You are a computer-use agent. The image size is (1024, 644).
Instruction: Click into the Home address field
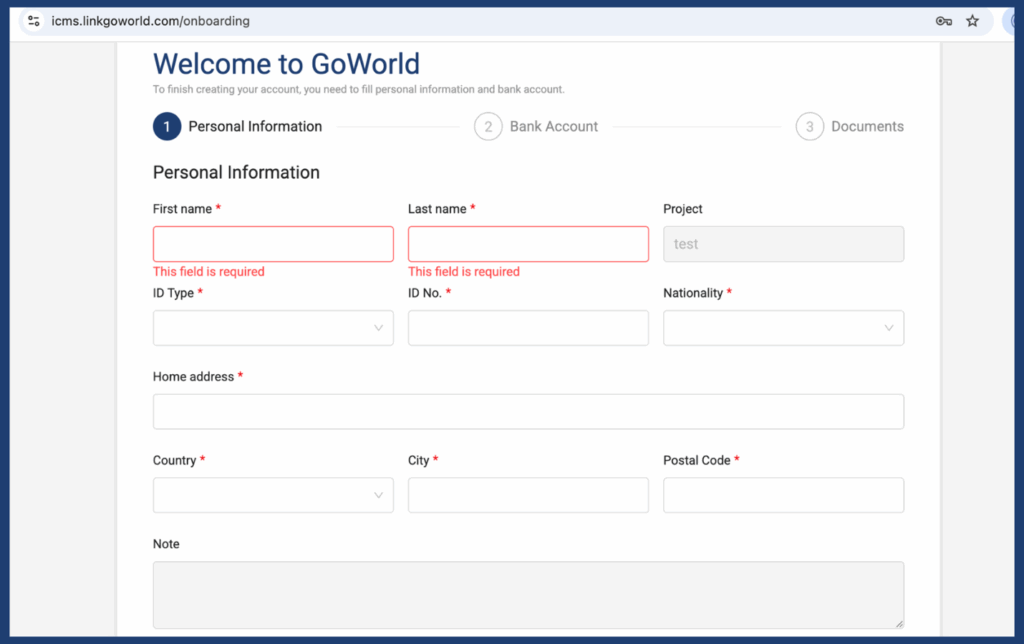click(x=528, y=411)
